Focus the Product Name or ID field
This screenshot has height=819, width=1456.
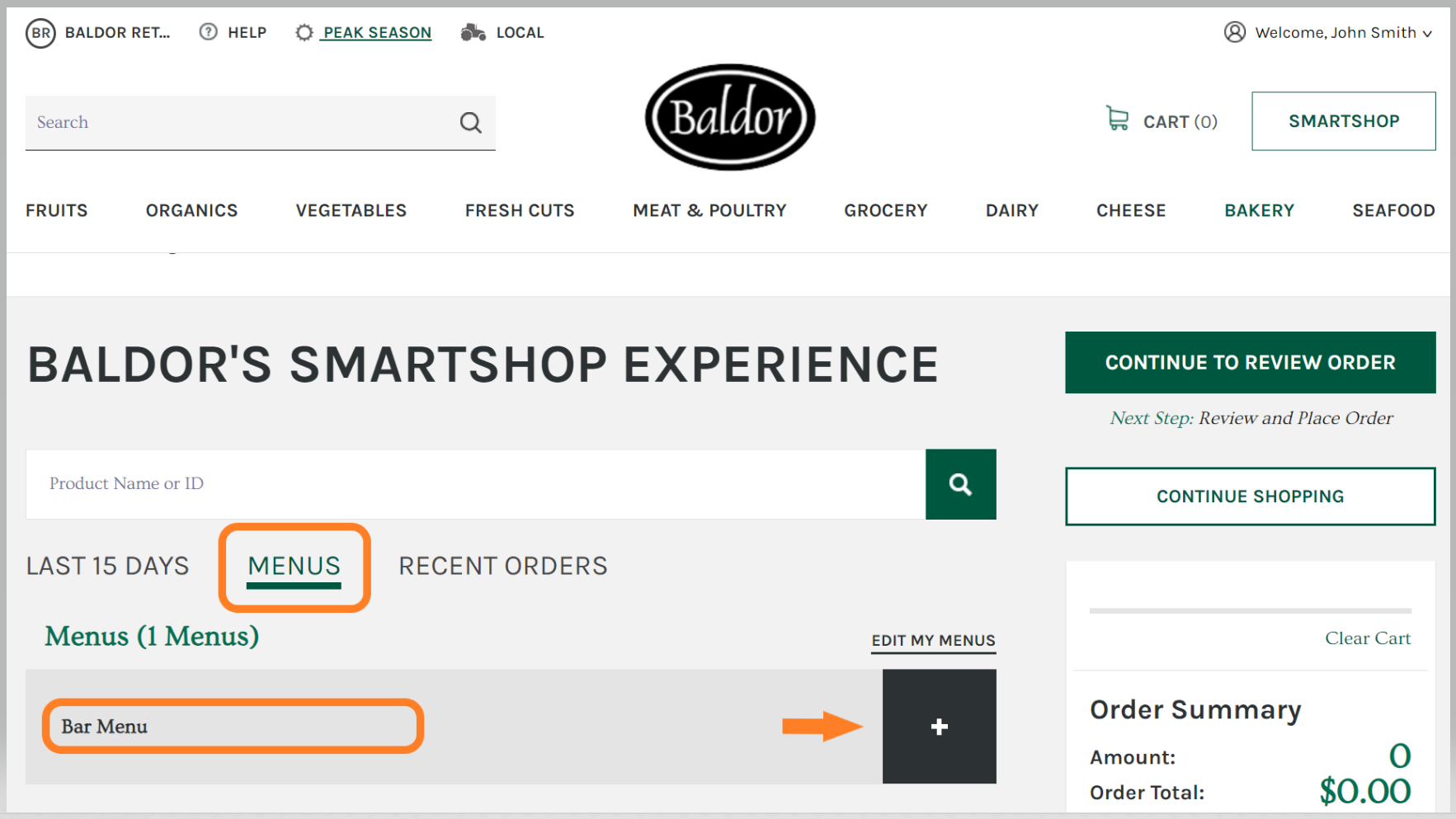pyautogui.click(x=475, y=484)
